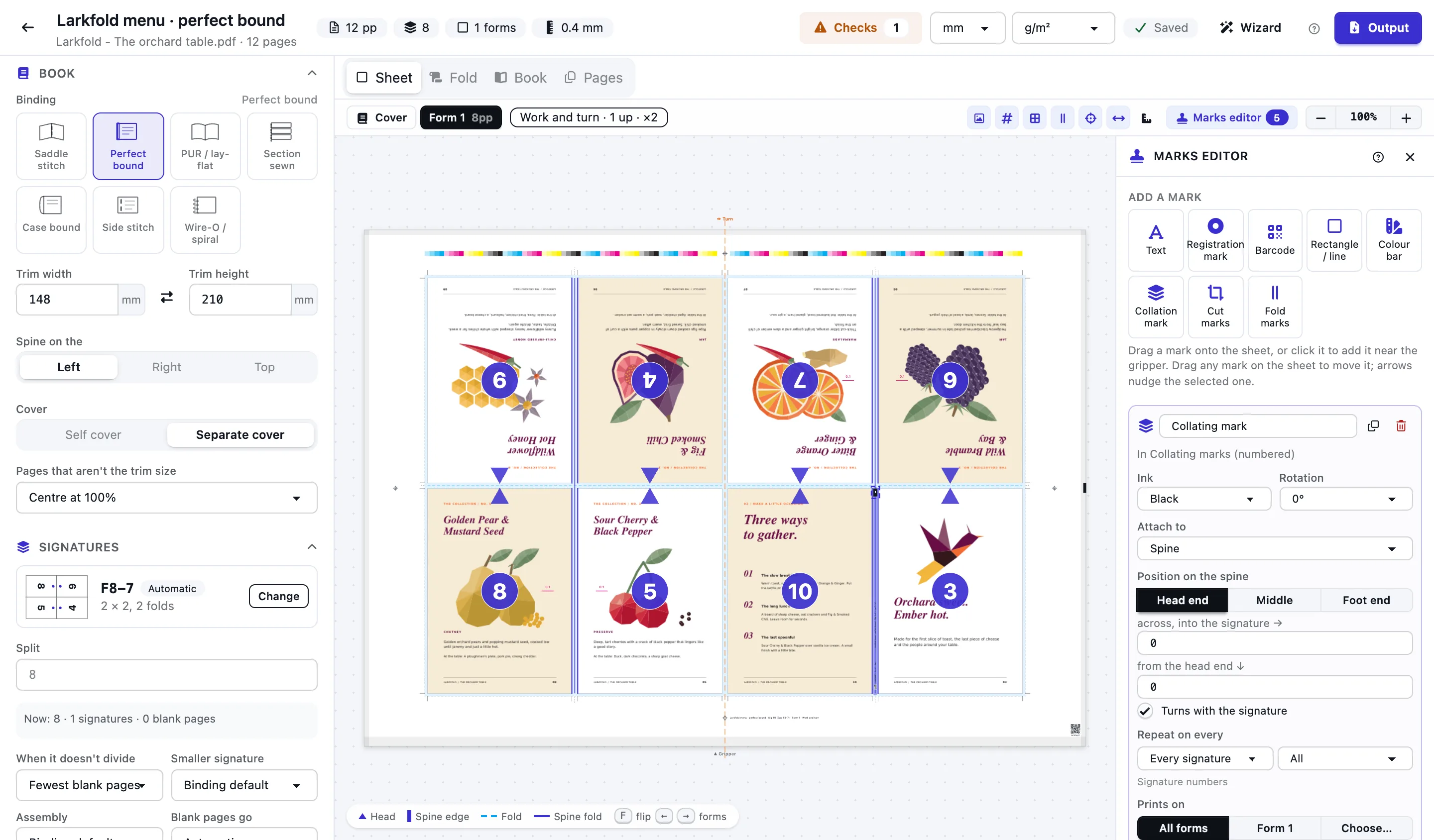Go back with the left arrow icon

(27, 27)
